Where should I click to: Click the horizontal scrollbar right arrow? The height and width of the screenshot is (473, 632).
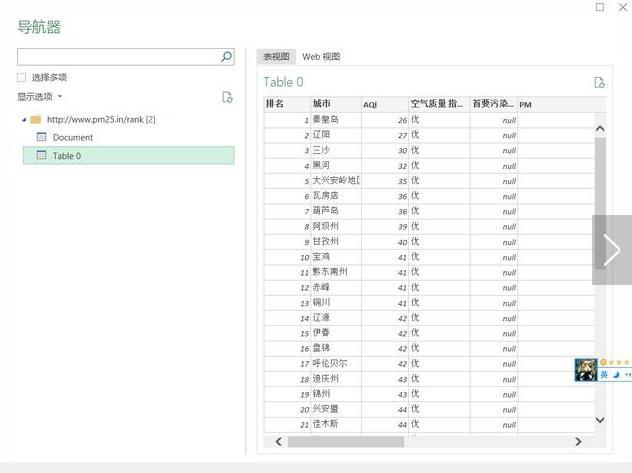578,442
